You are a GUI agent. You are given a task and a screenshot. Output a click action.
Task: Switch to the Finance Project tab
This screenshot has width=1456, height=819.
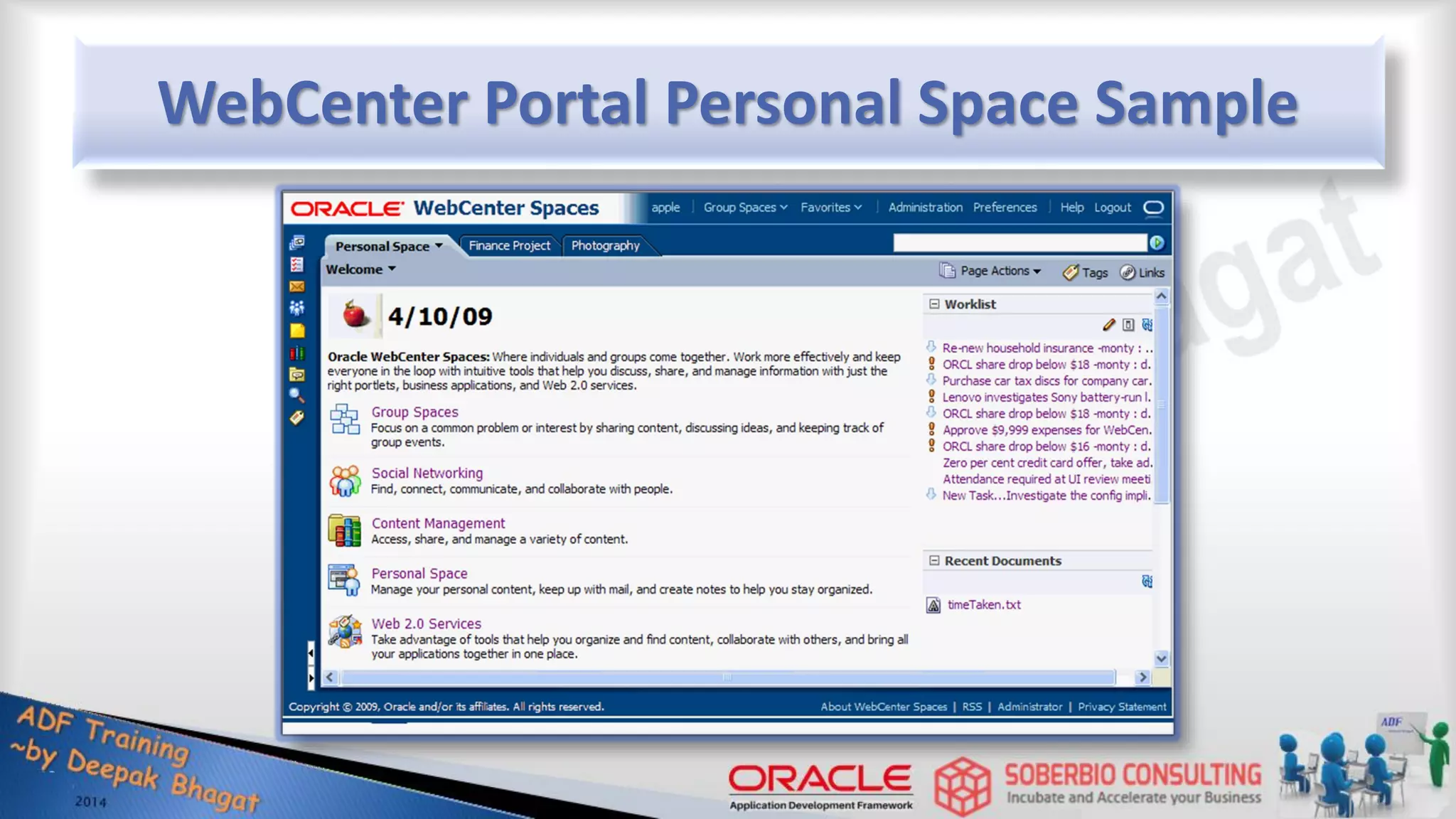click(509, 245)
